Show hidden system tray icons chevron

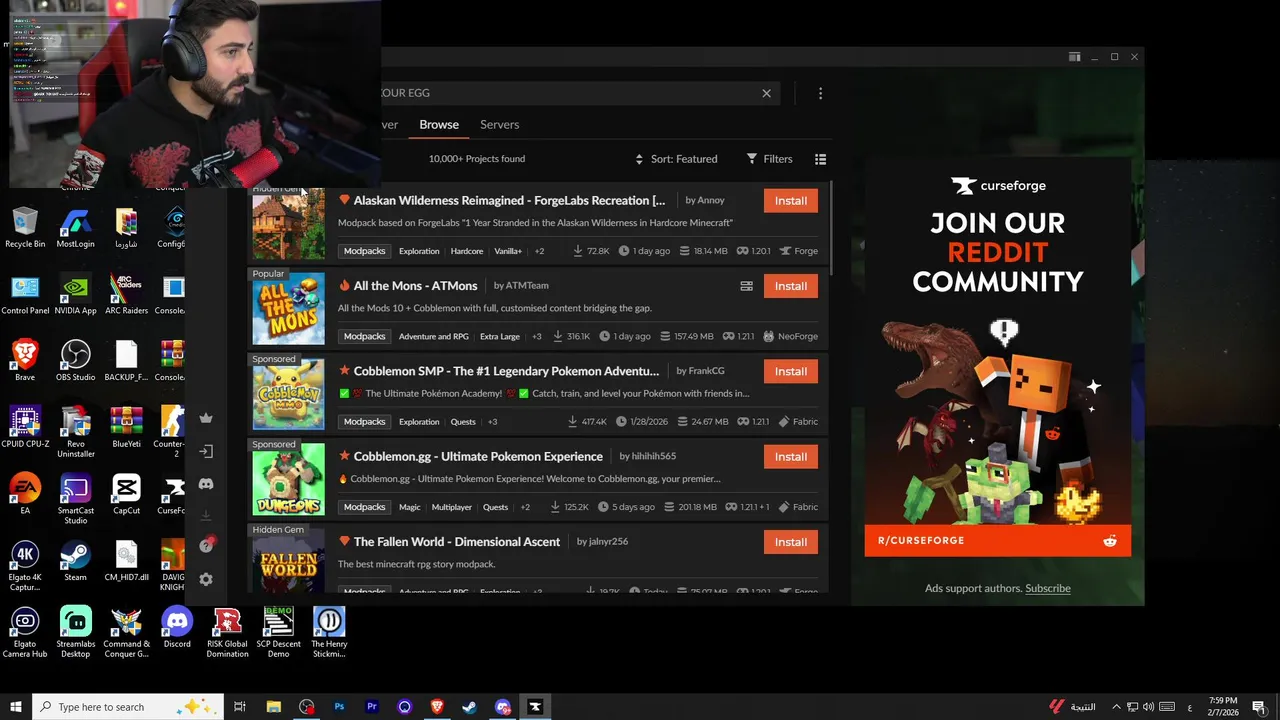[x=1117, y=707]
